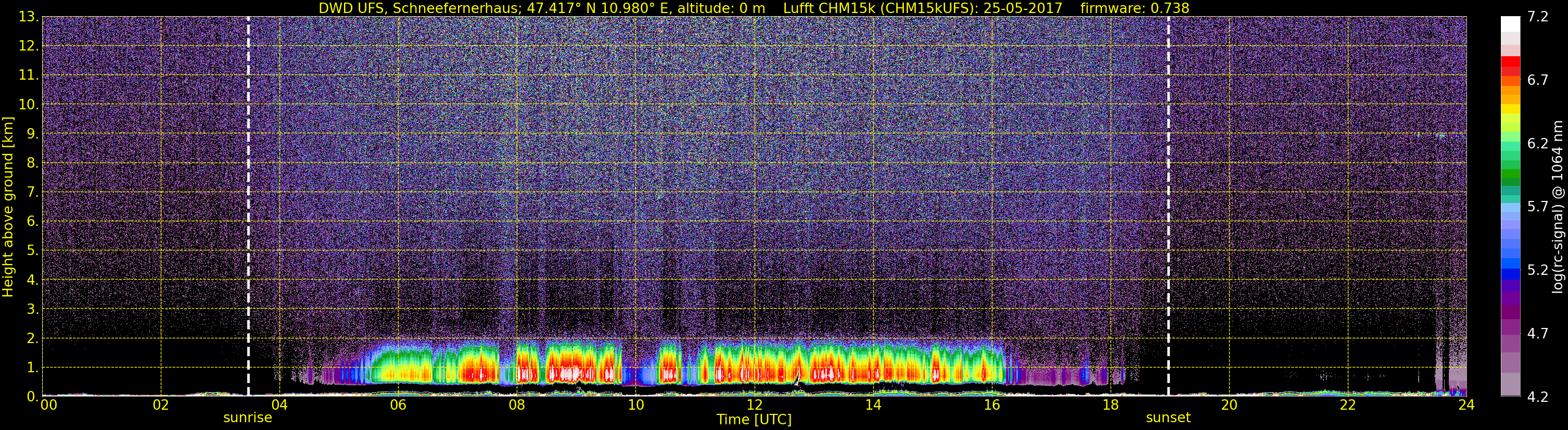This screenshot has height=430, width=1568.
Task: Click the '14' time axis tick label
Action: tap(873, 405)
